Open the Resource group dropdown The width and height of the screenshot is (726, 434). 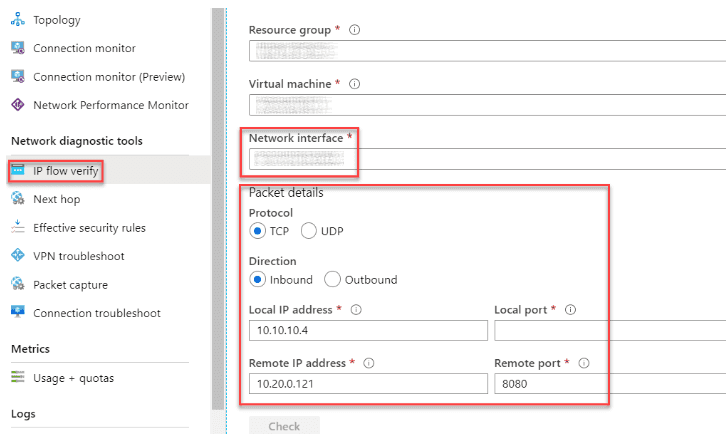[487, 51]
